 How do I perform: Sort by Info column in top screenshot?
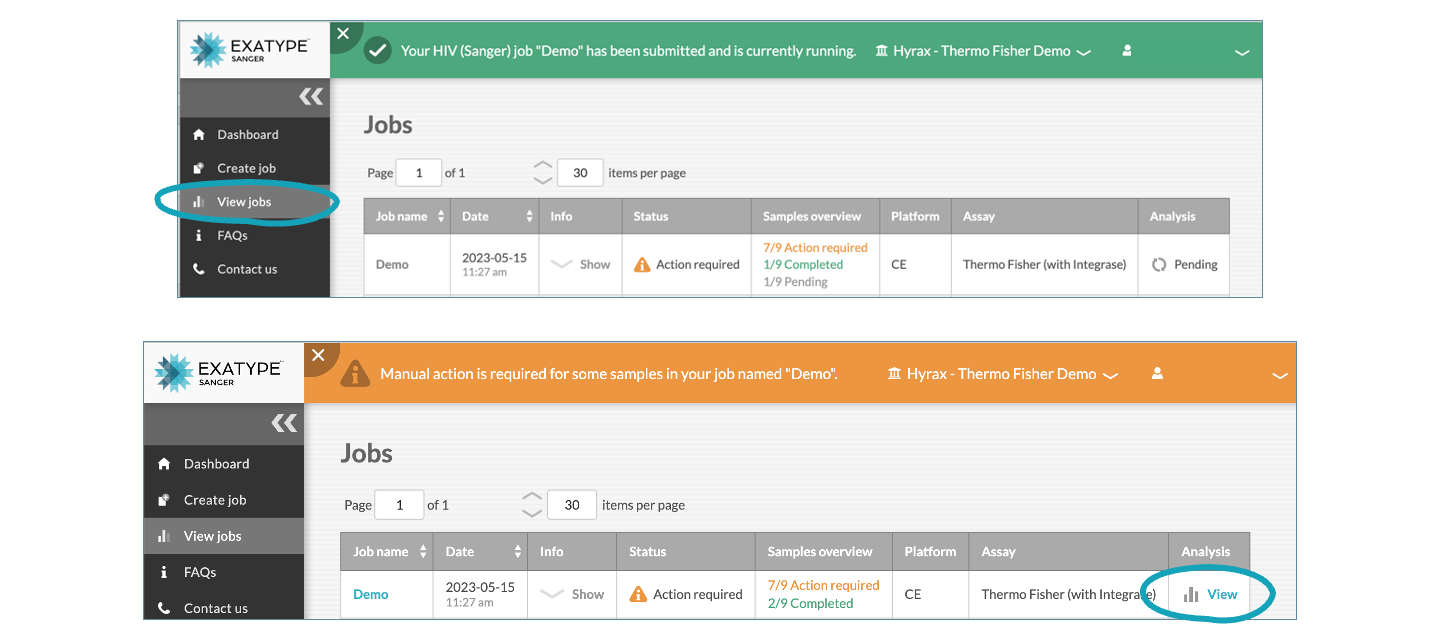click(x=581, y=216)
